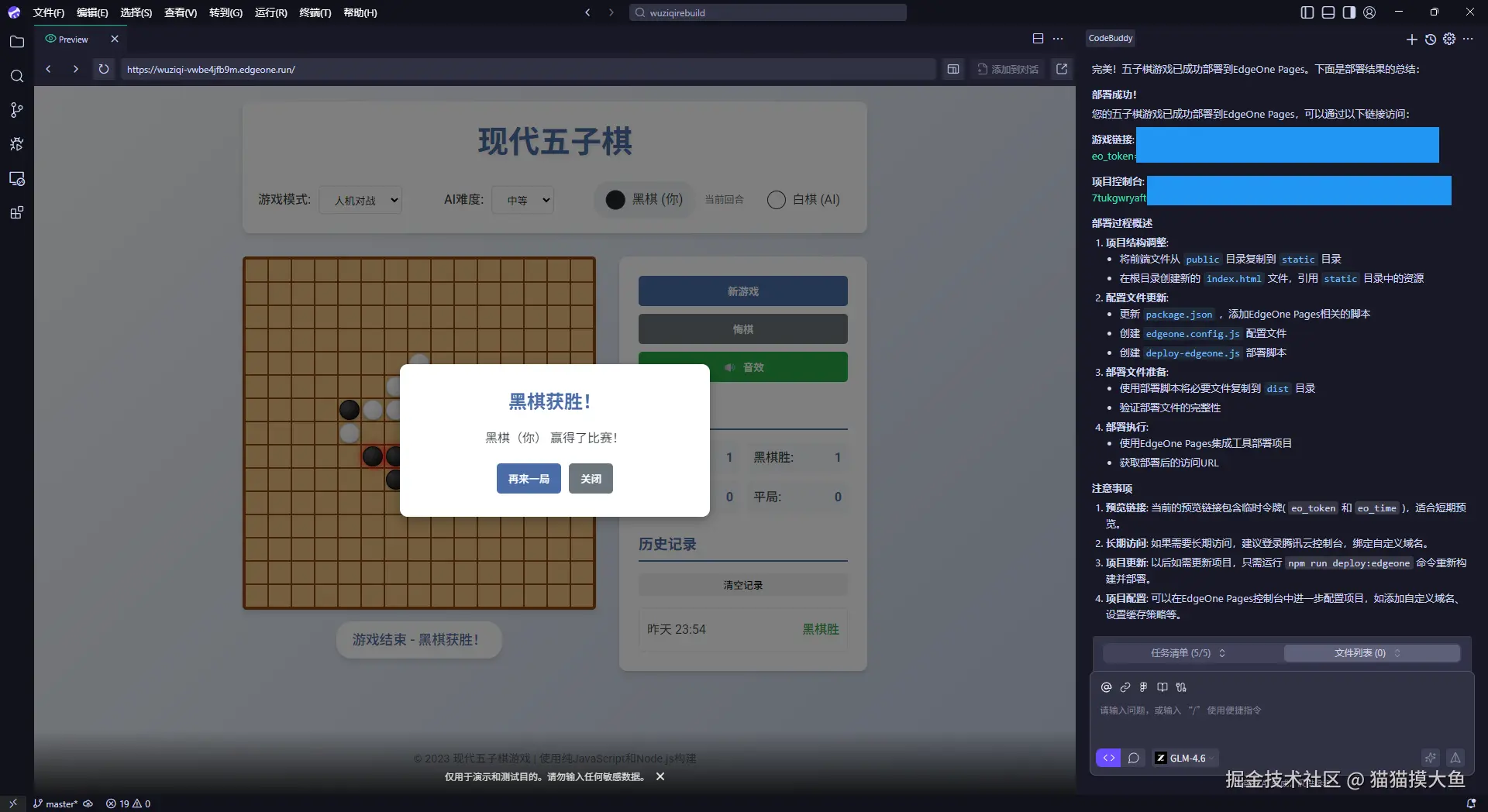
Task: Open the 终端(T) menu
Action: [x=315, y=12]
